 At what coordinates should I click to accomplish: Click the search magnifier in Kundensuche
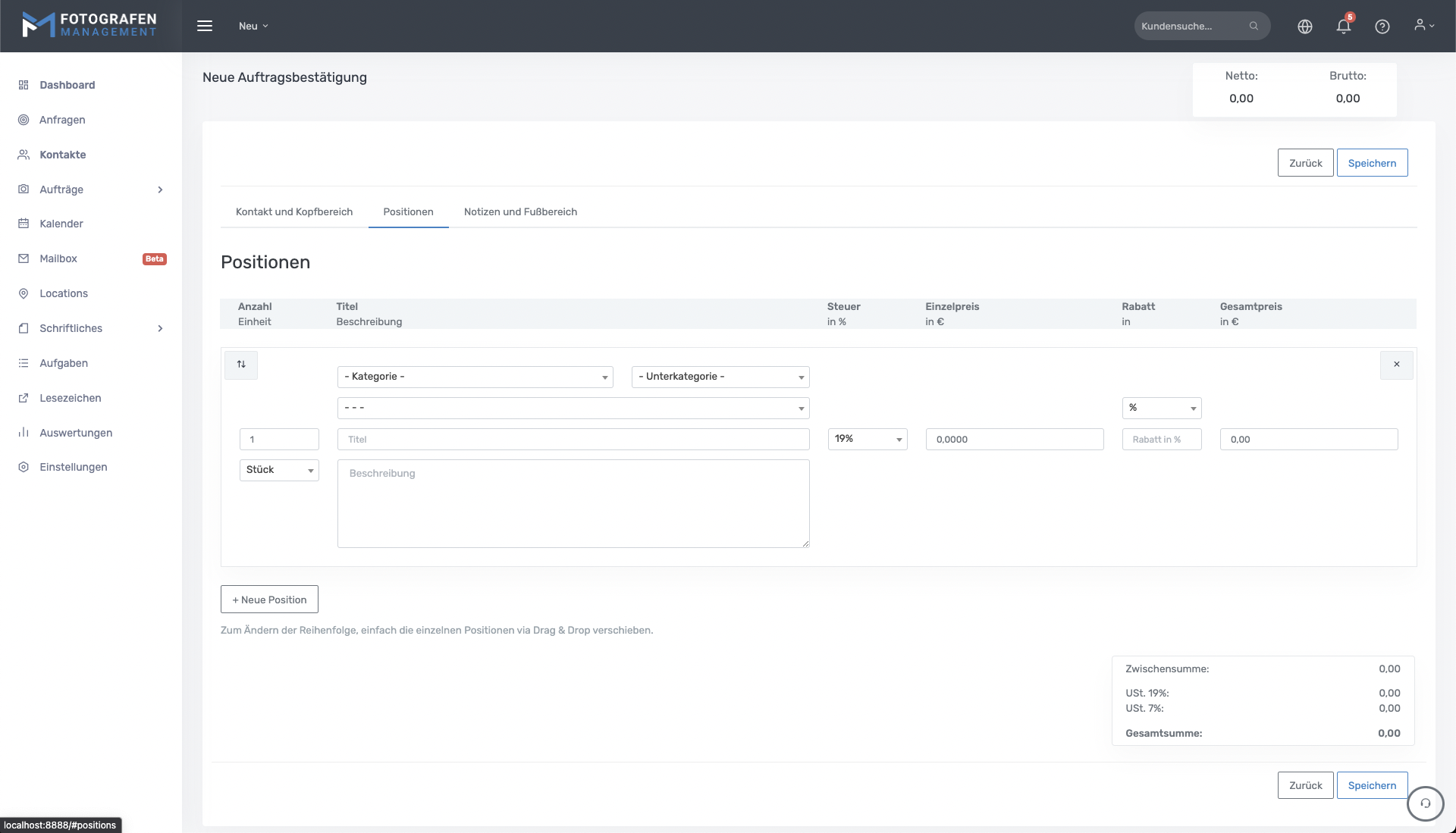click(1254, 26)
